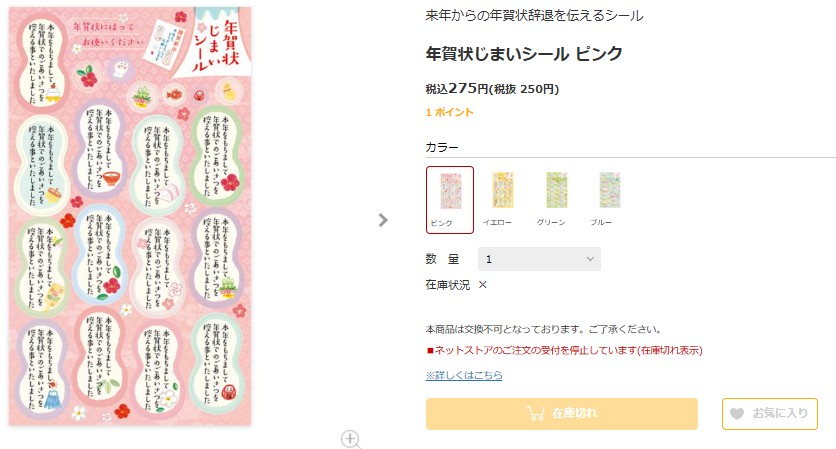This screenshot has height=449, width=836.
Task: Click the main pink sticker sheet image
Action: (x=131, y=216)
